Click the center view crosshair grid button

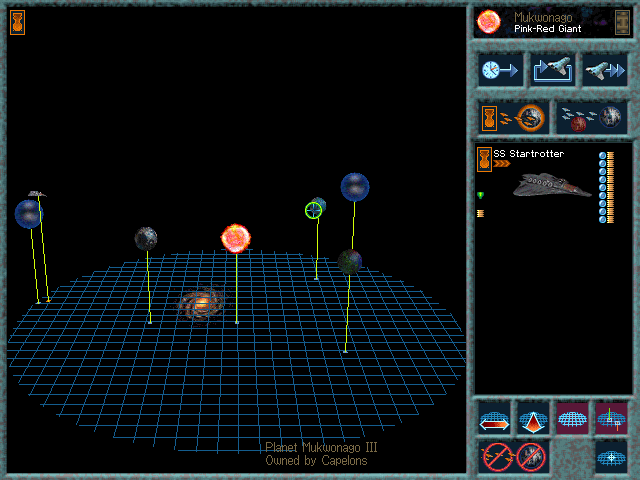(611, 457)
